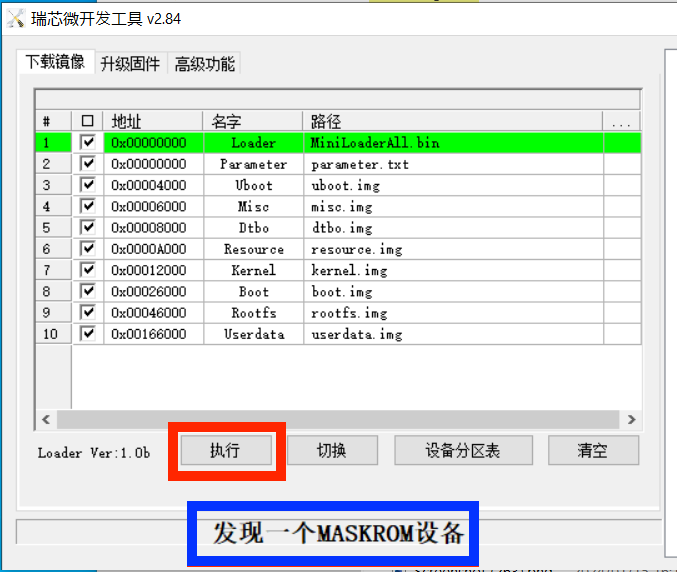Click the 清空 button
677x572 pixels.
[593, 450]
